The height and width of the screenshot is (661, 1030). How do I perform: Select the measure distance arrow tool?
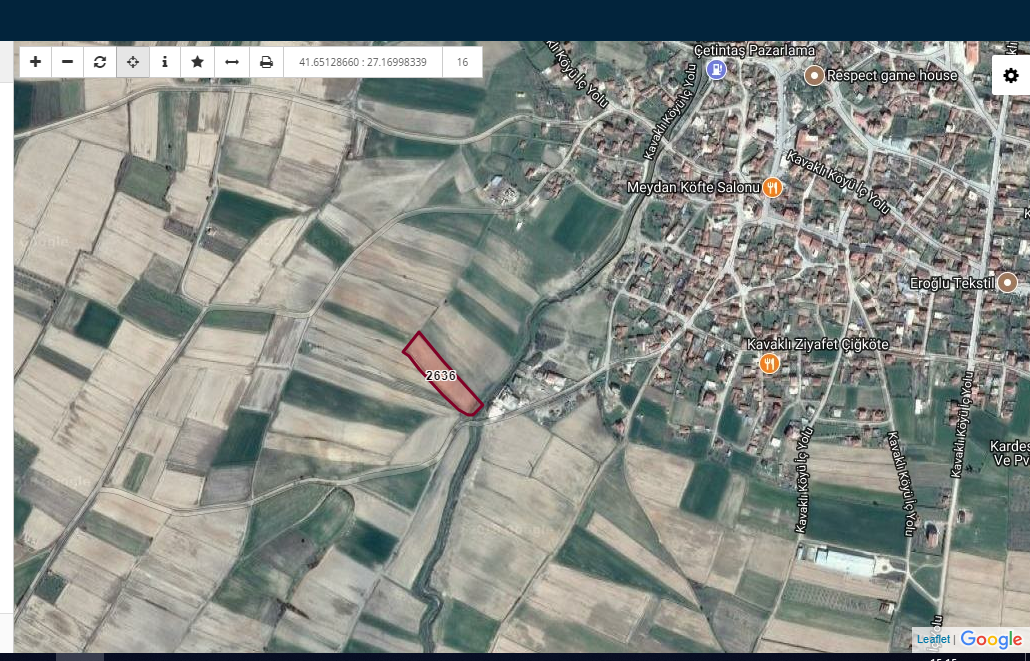click(232, 62)
